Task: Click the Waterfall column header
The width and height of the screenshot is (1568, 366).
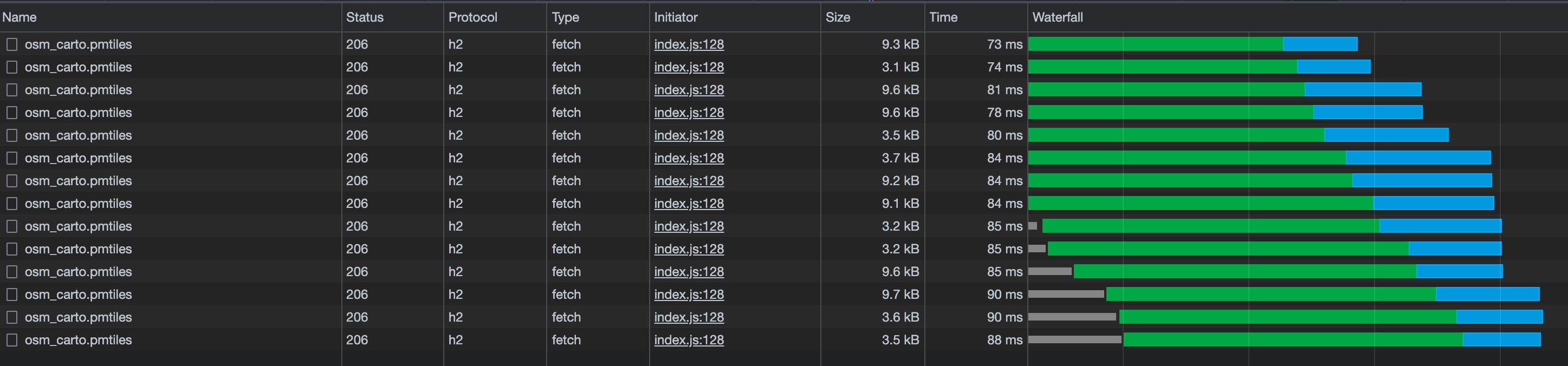Action: [1057, 17]
